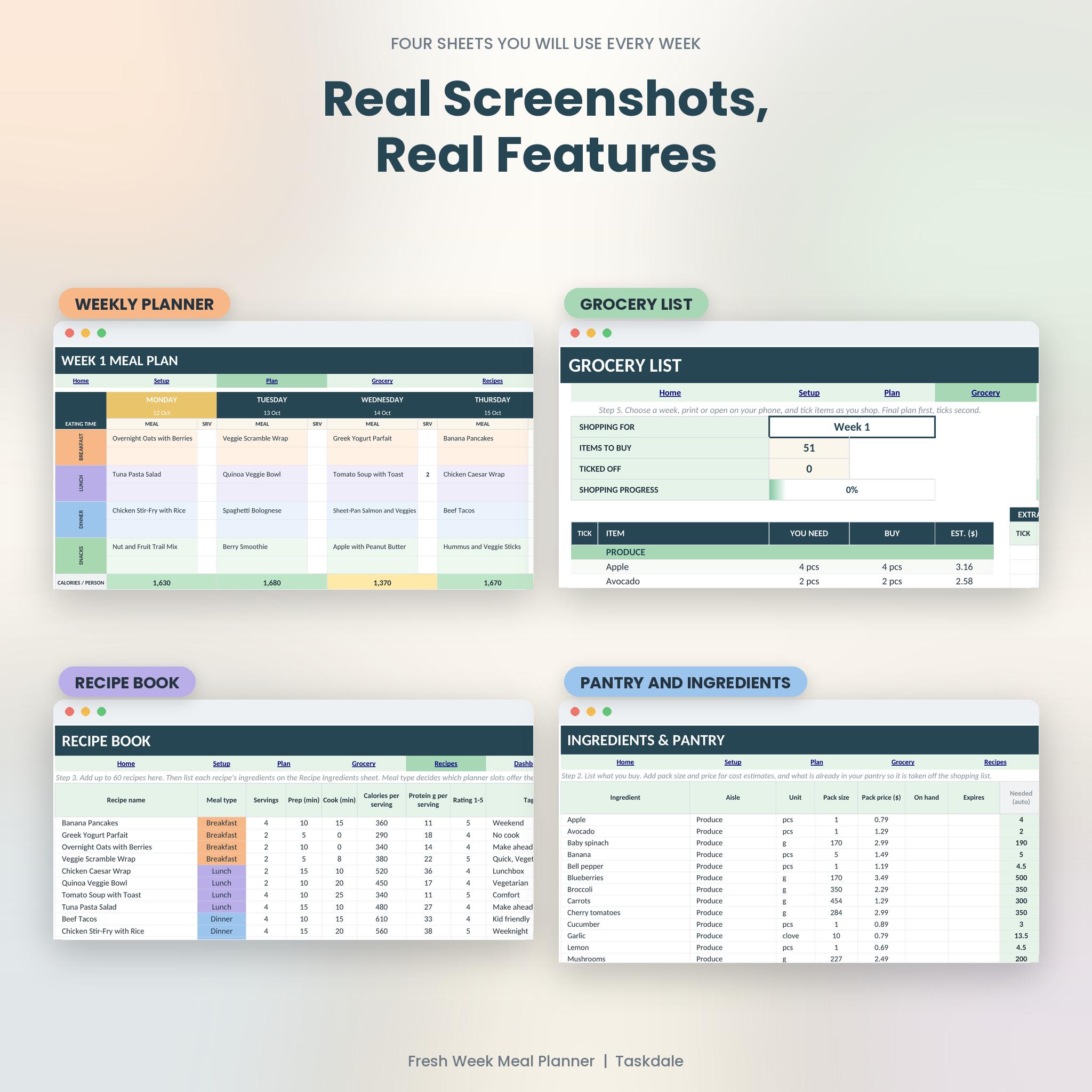1092x1092 pixels.
Task: Open Home link in Recipe Book window
Action: point(126,764)
